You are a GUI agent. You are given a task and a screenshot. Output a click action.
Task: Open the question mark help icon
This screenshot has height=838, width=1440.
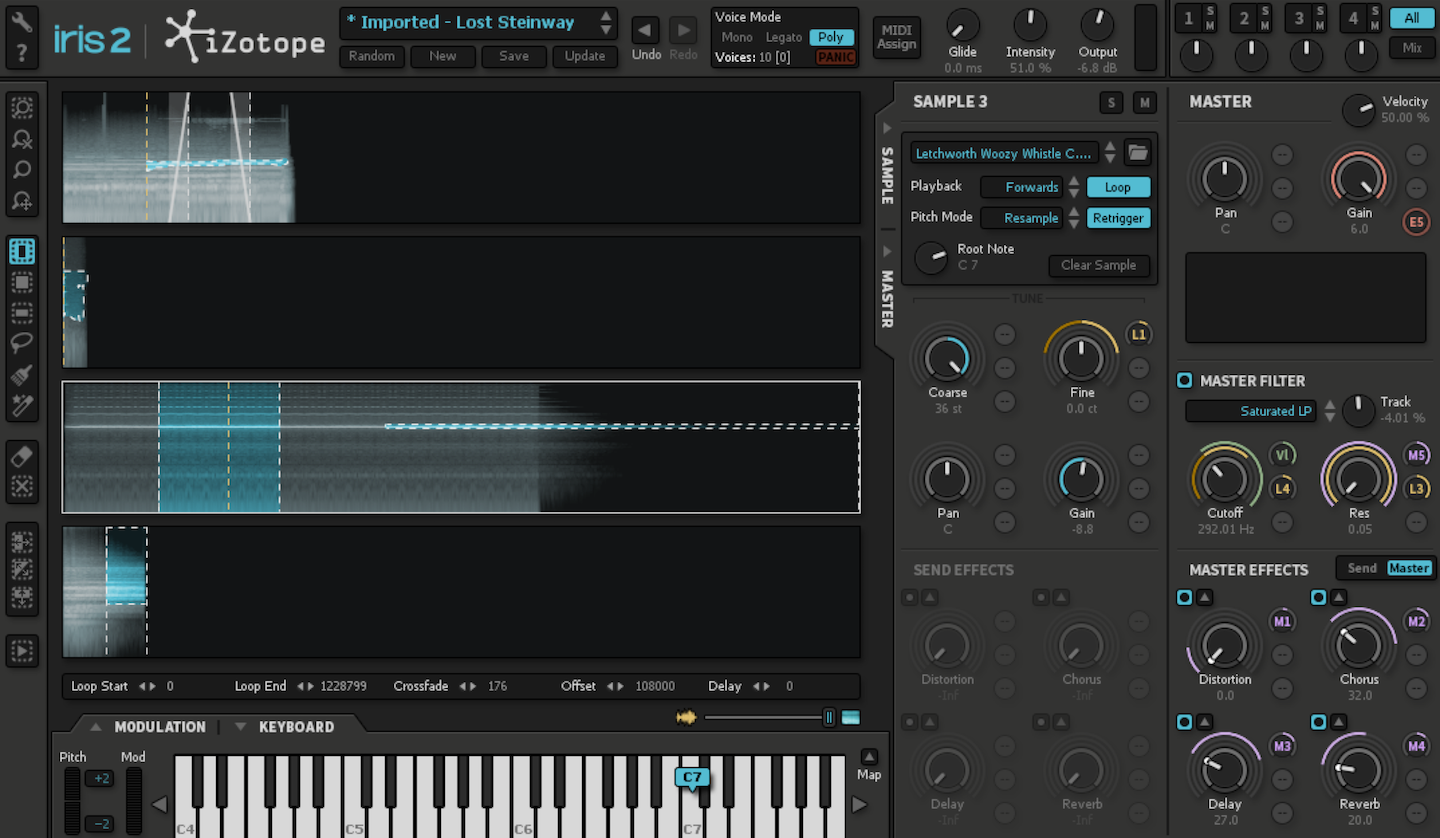pos(22,53)
